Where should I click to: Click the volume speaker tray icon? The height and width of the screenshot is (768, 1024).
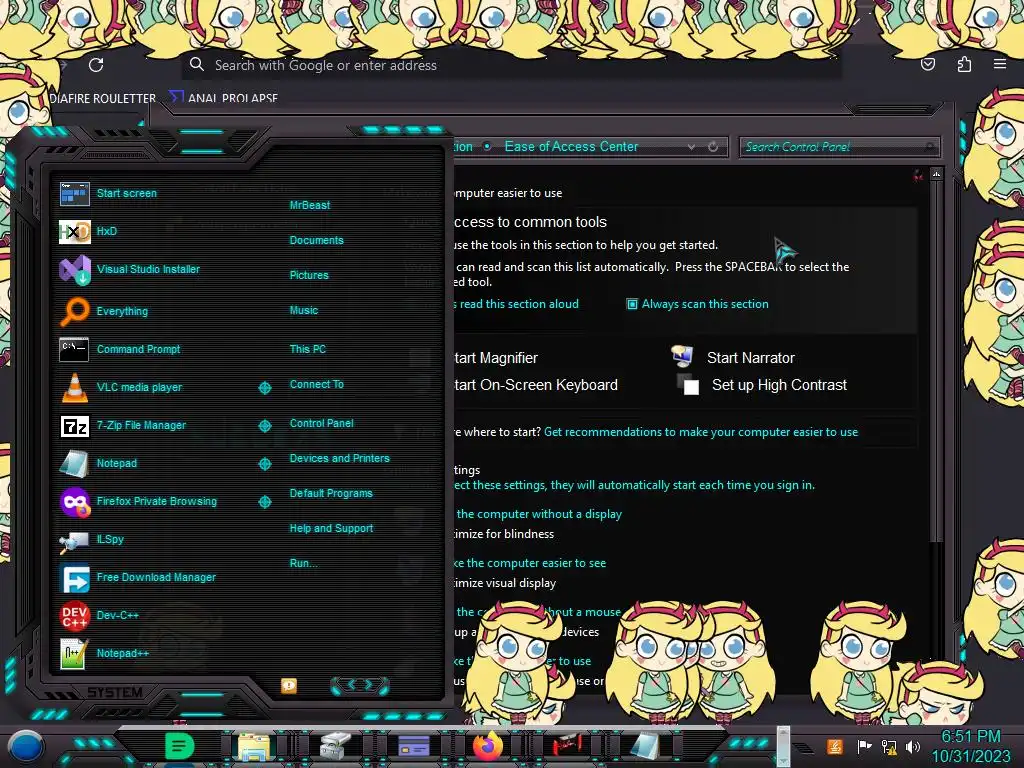913,746
